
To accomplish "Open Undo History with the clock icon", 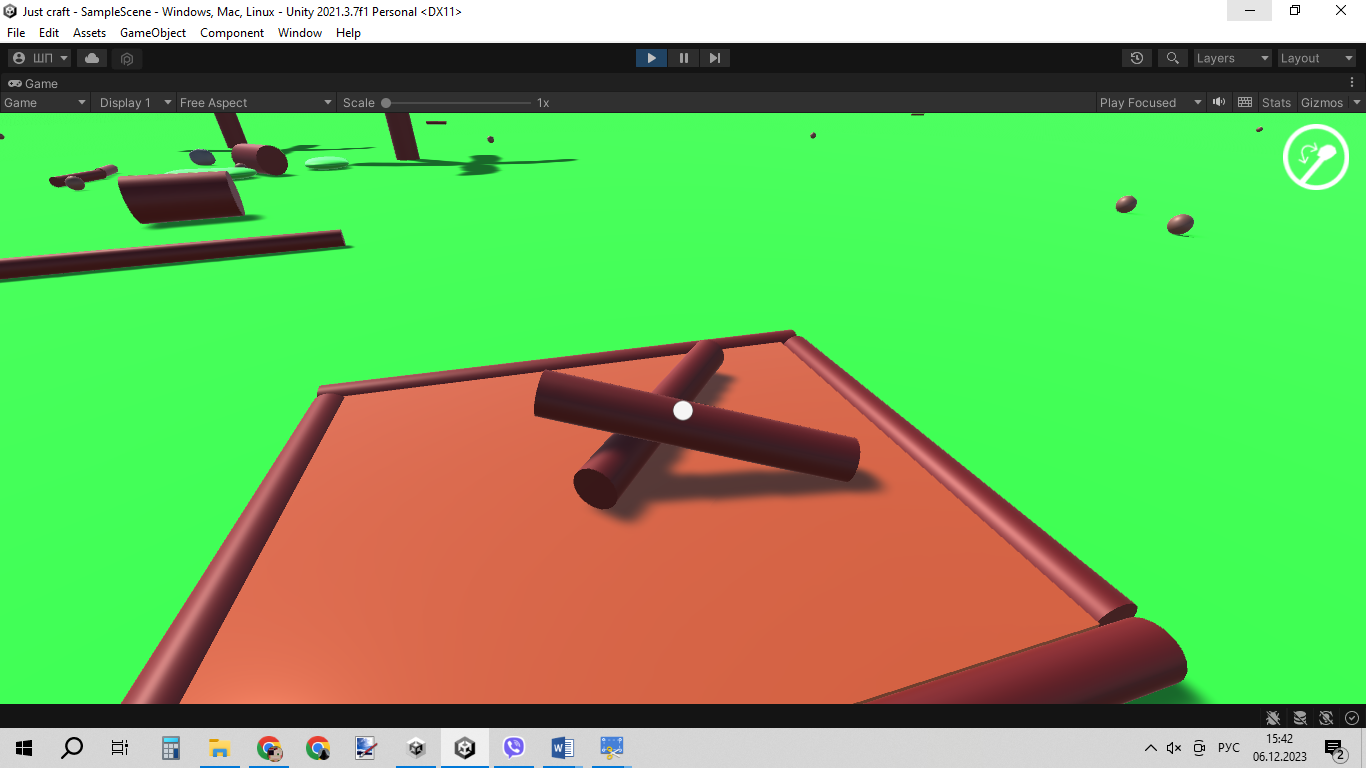I will 1137,58.
